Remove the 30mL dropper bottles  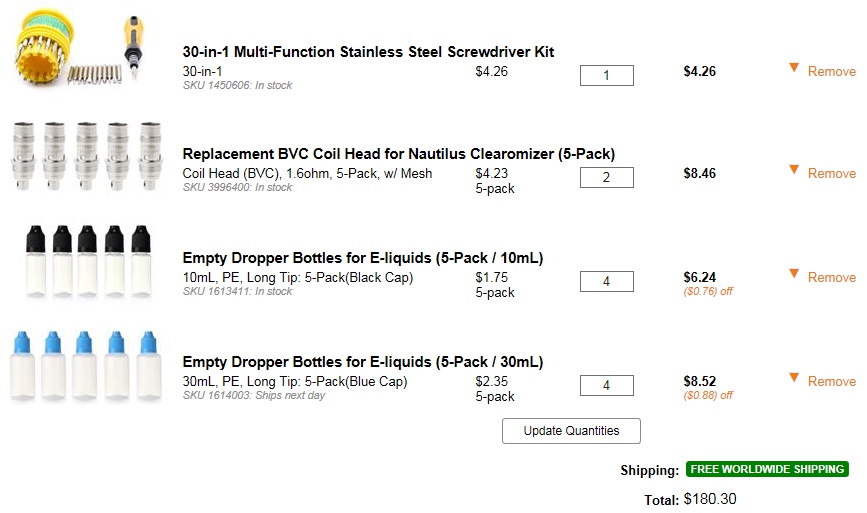click(831, 382)
